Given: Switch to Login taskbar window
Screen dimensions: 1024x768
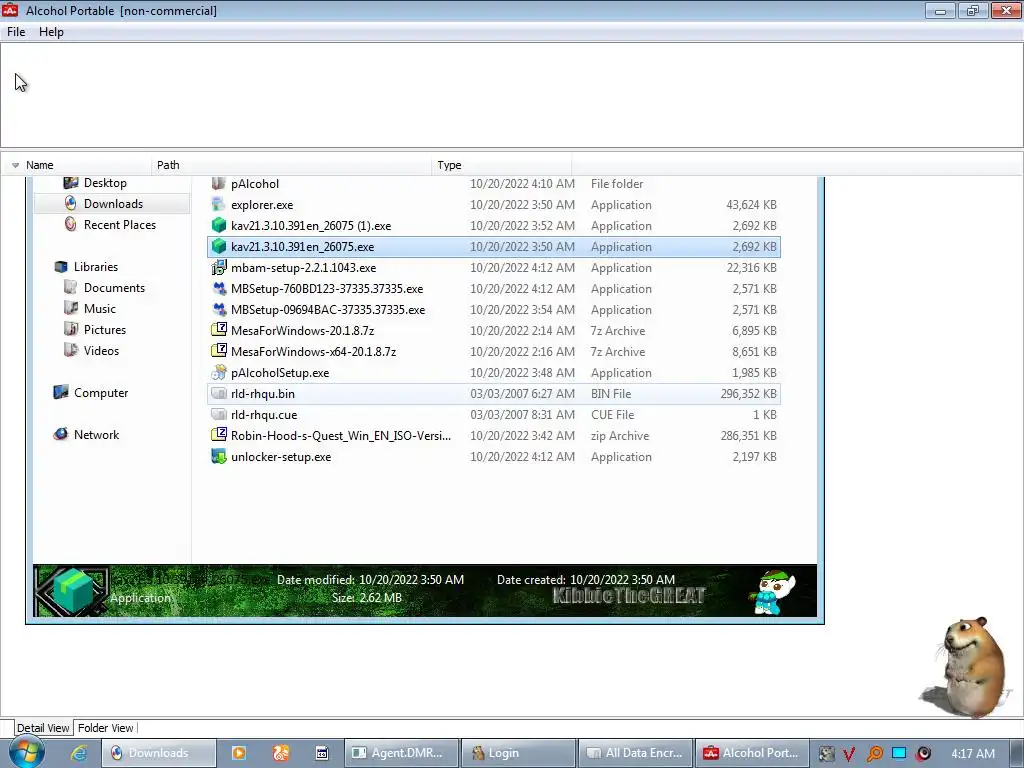Looking at the screenshot, I should pos(519,753).
